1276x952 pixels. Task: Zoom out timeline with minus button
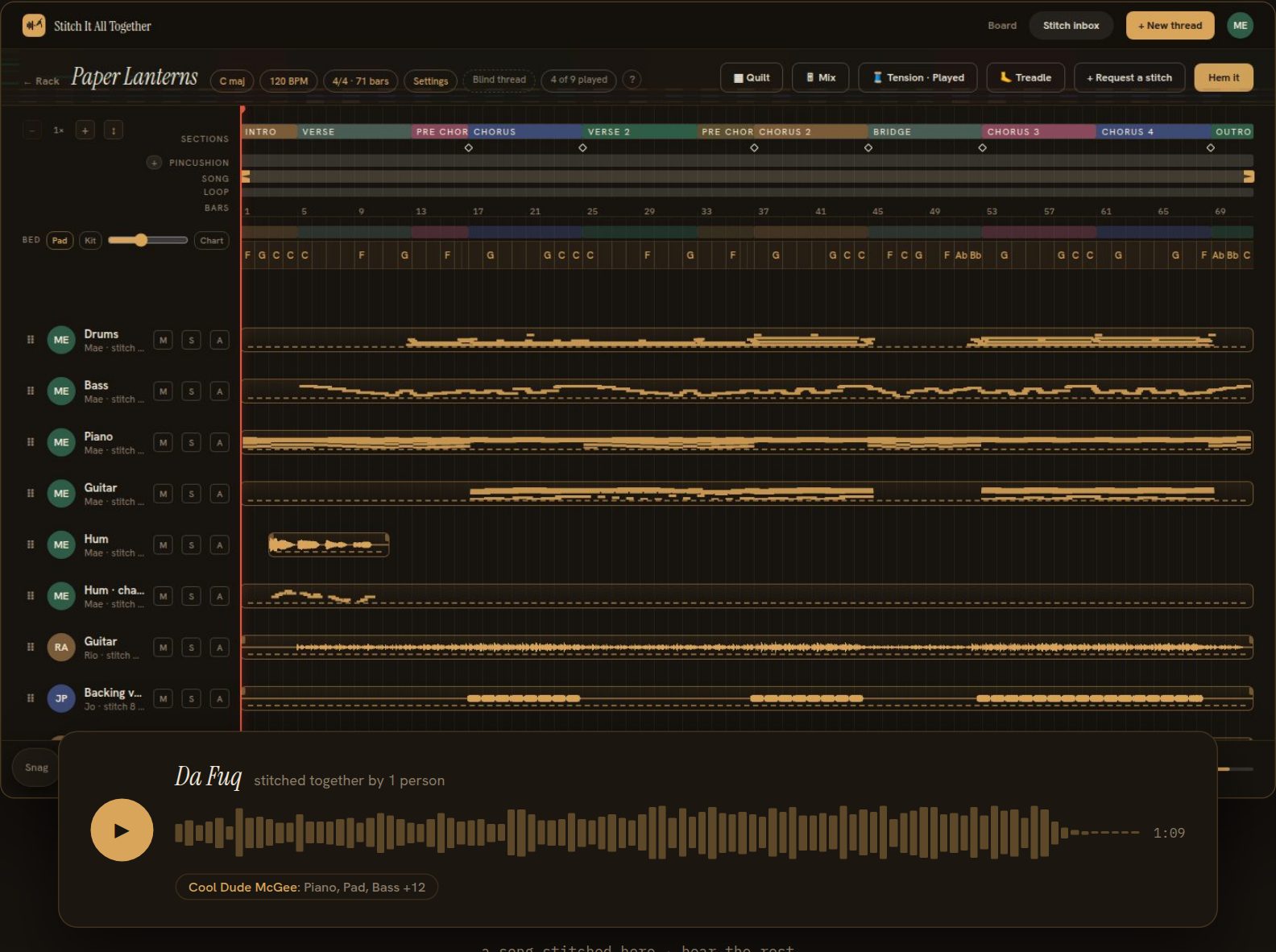32,130
